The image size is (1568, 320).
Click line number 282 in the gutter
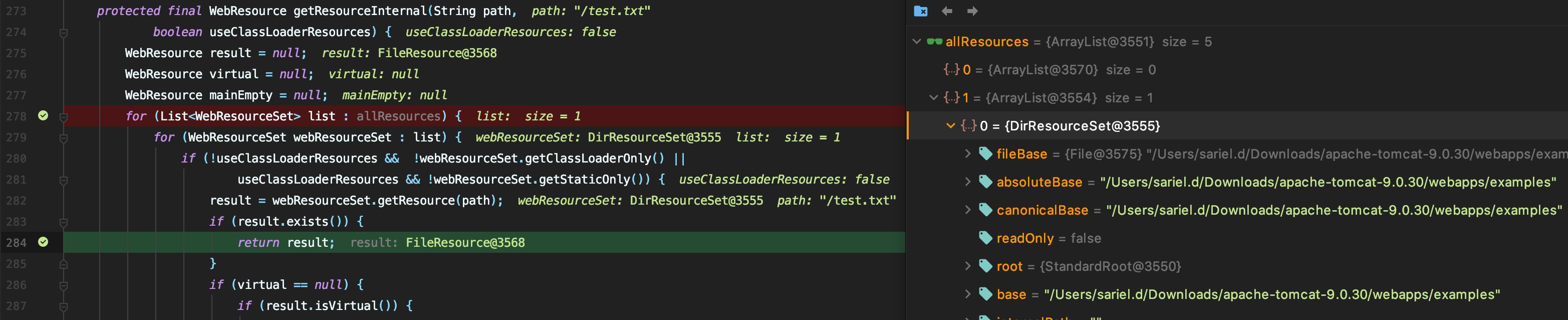click(x=17, y=201)
